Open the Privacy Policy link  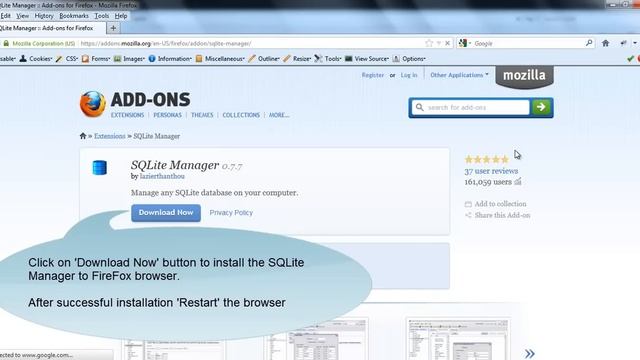(x=231, y=213)
